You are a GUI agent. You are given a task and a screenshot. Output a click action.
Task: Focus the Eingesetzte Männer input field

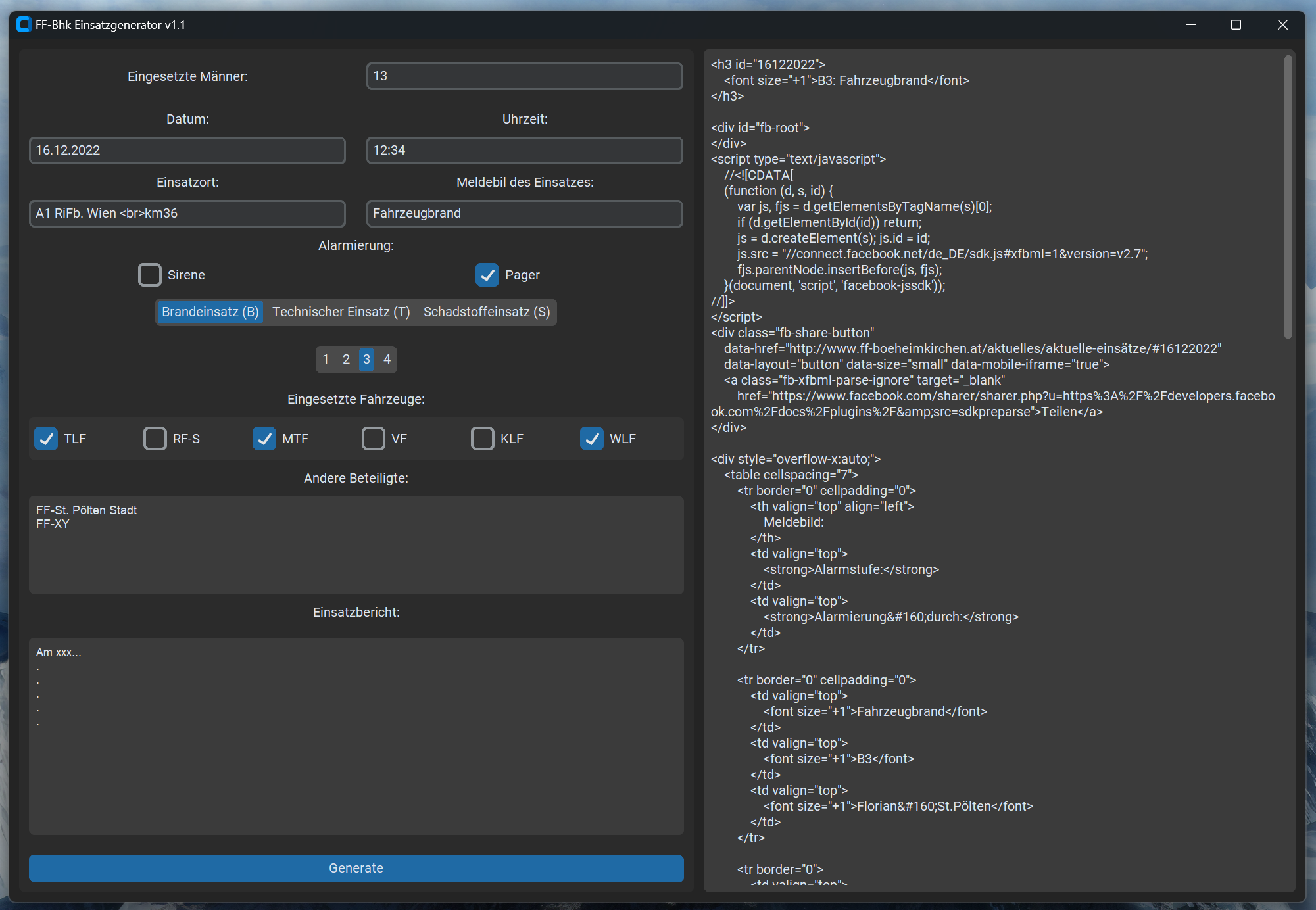coord(525,76)
